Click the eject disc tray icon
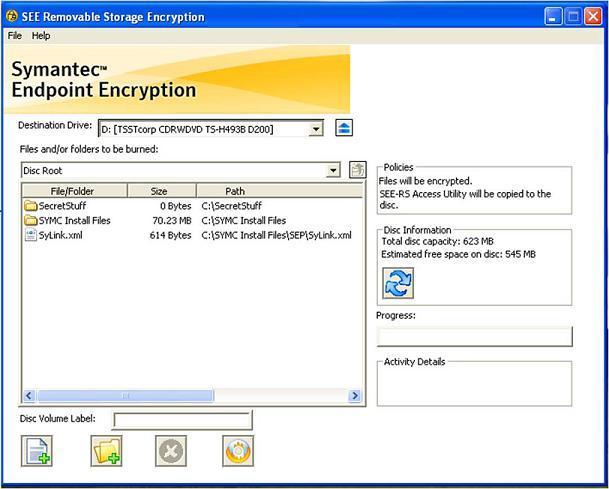This screenshot has width=609, height=489. tap(344, 127)
